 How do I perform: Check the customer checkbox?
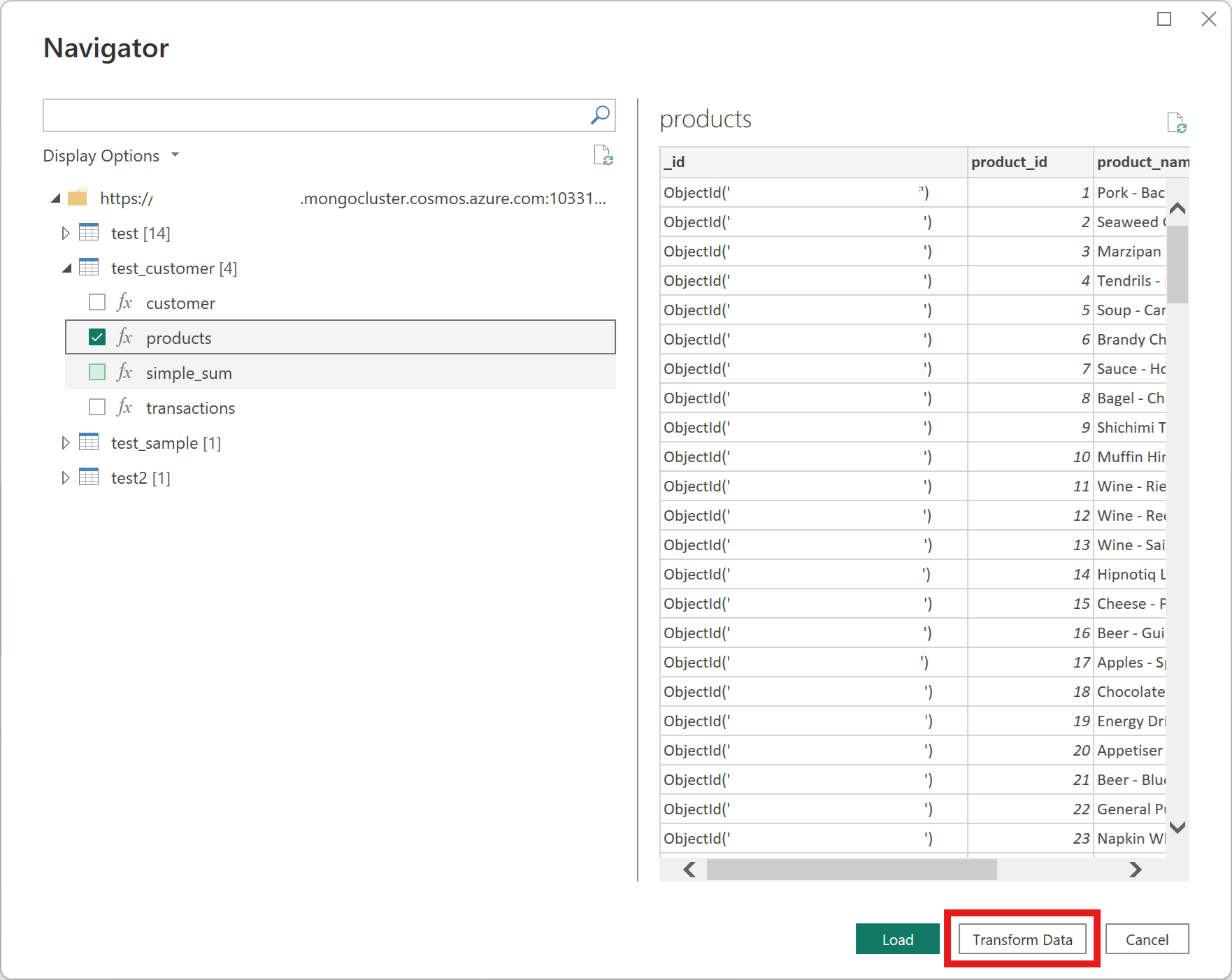96,302
